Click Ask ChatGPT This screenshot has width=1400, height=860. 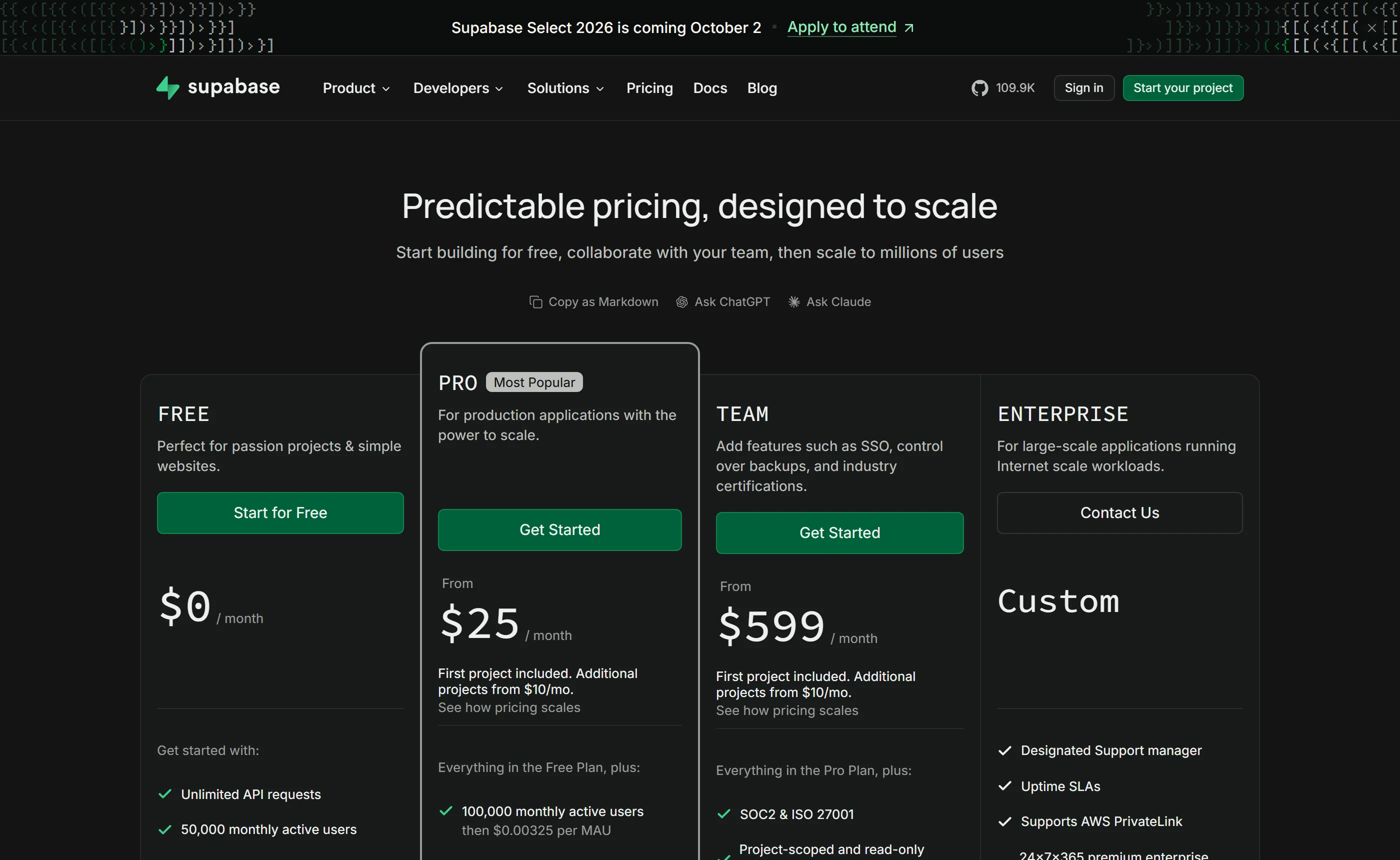[732, 302]
